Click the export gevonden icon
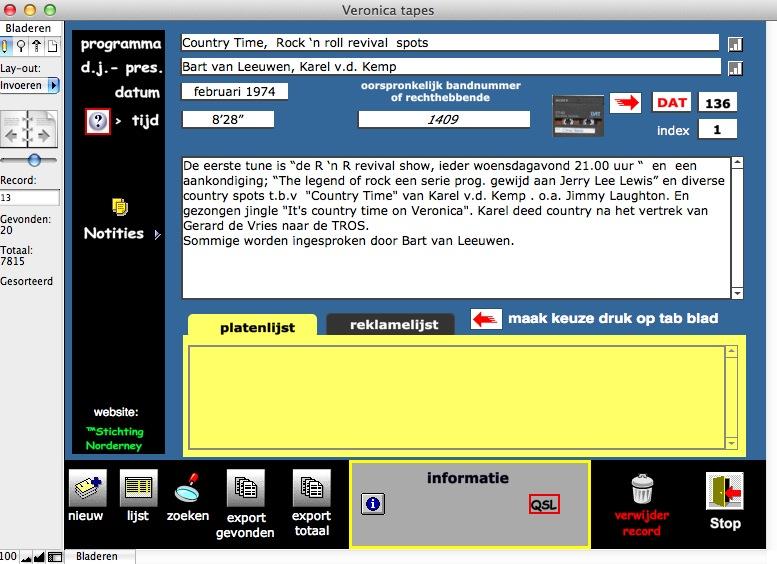777x564 pixels. point(245,488)
